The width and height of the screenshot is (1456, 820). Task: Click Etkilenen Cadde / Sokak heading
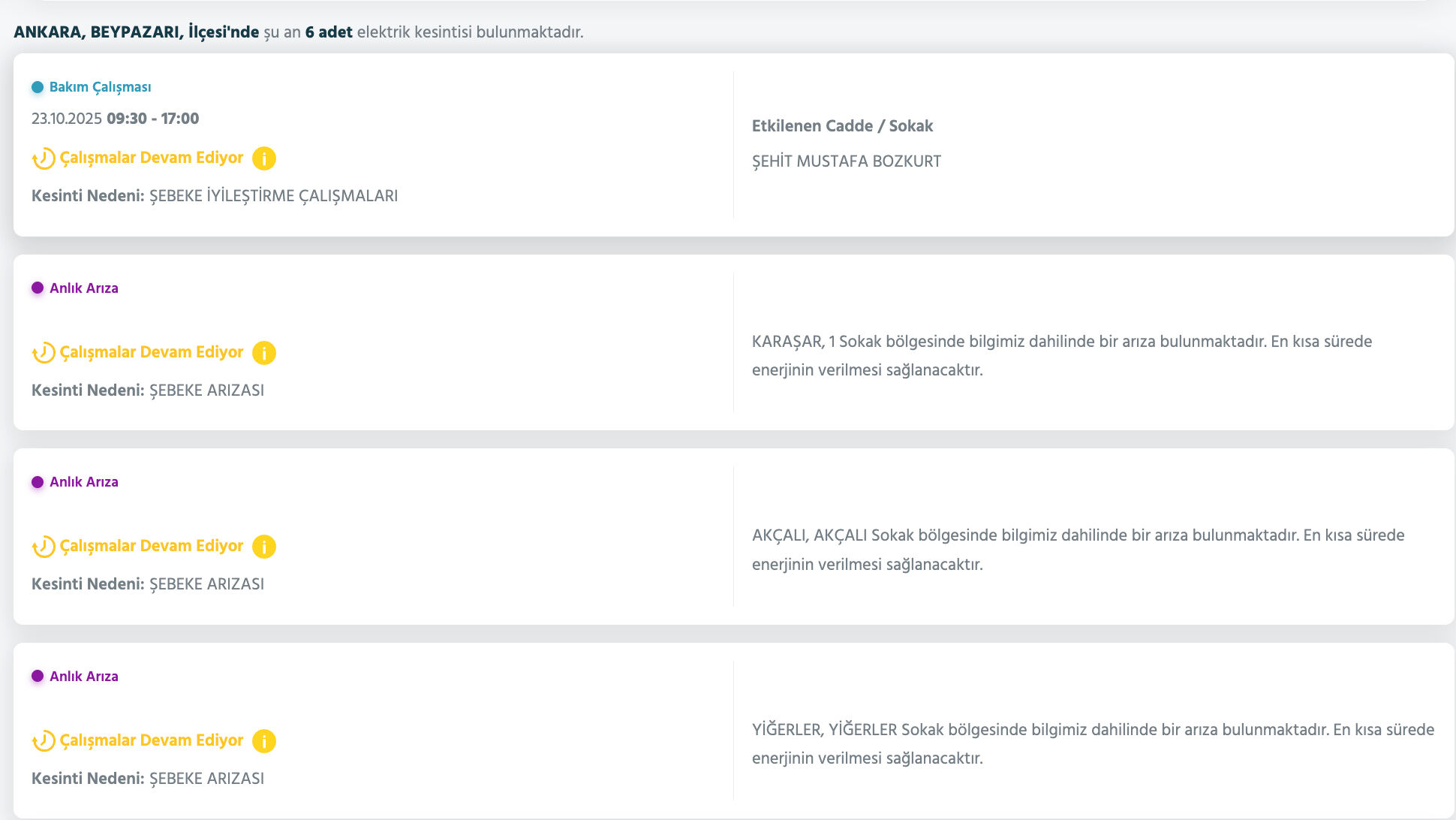(x=842, y=126)
